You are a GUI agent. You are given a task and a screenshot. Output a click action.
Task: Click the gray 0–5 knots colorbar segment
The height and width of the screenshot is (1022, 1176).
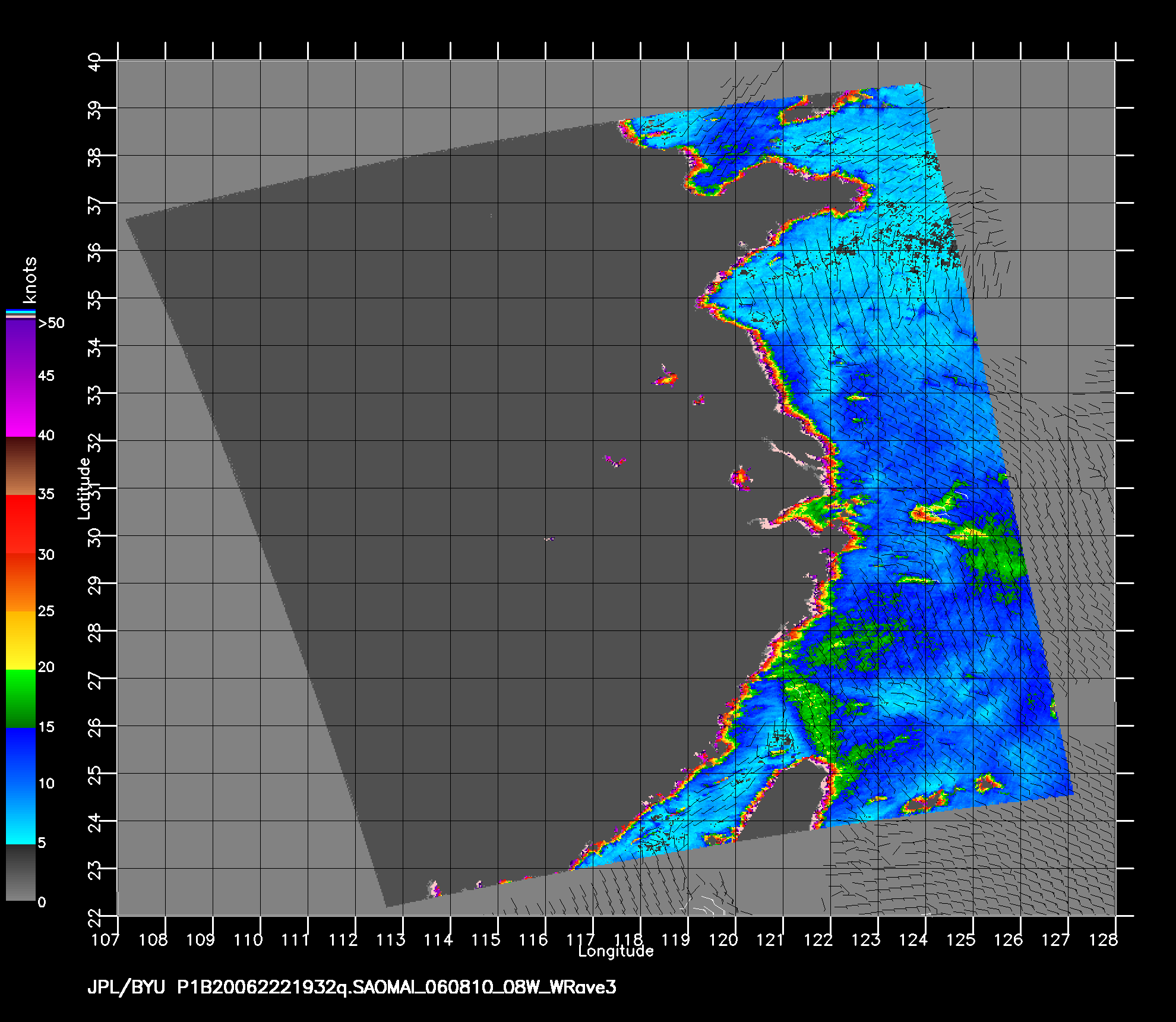click(x=21, y=872)
